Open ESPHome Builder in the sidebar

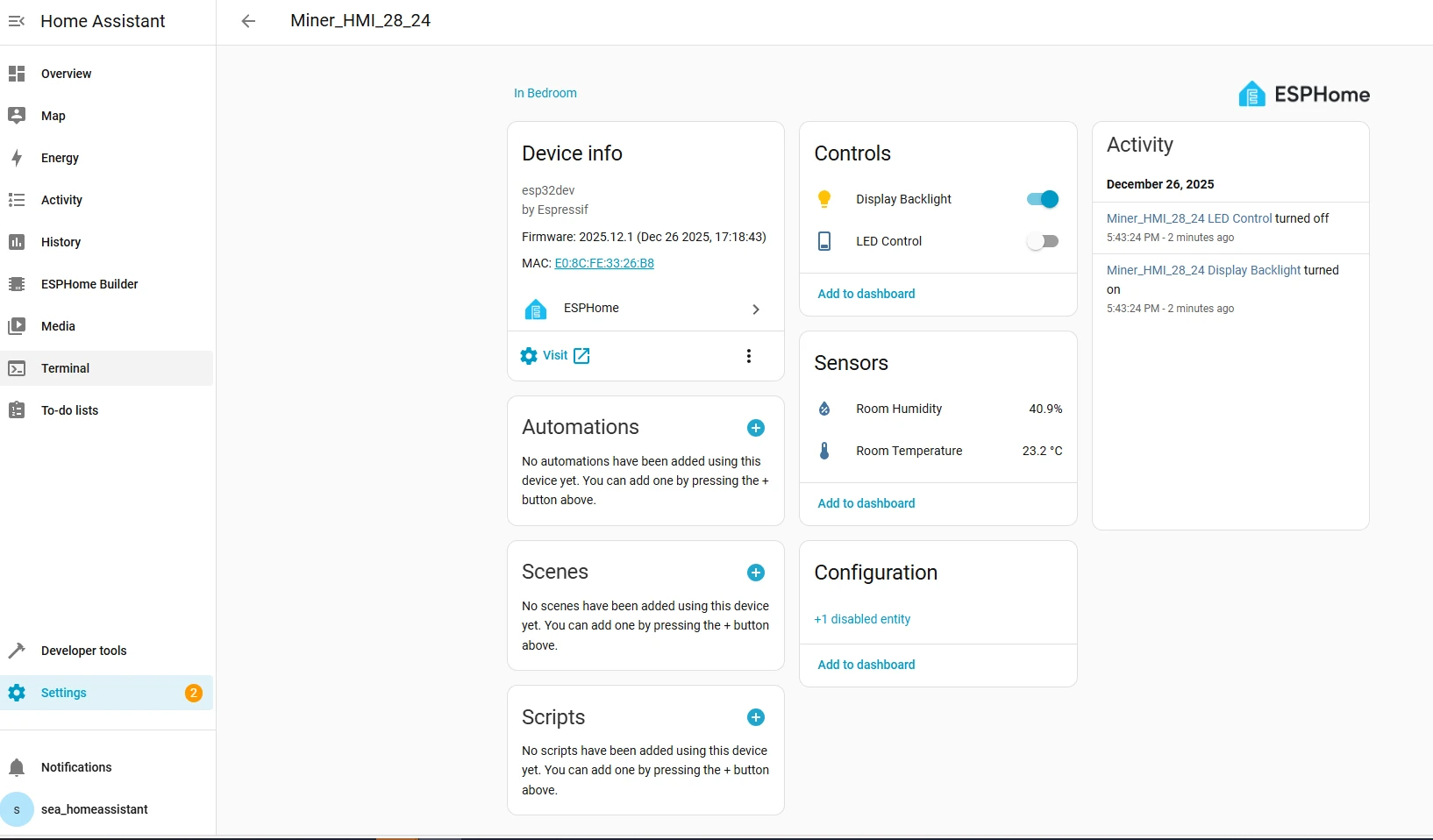click(x=89, y=284)
